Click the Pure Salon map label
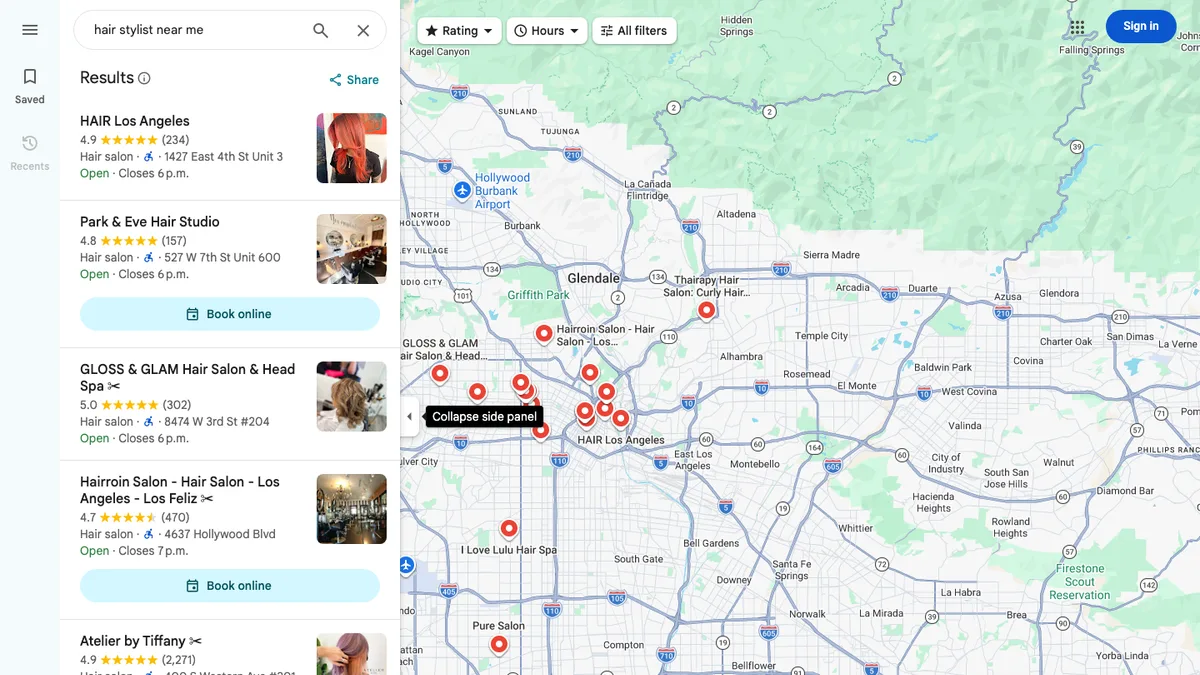1200x675 pixels. click(498, 626)
